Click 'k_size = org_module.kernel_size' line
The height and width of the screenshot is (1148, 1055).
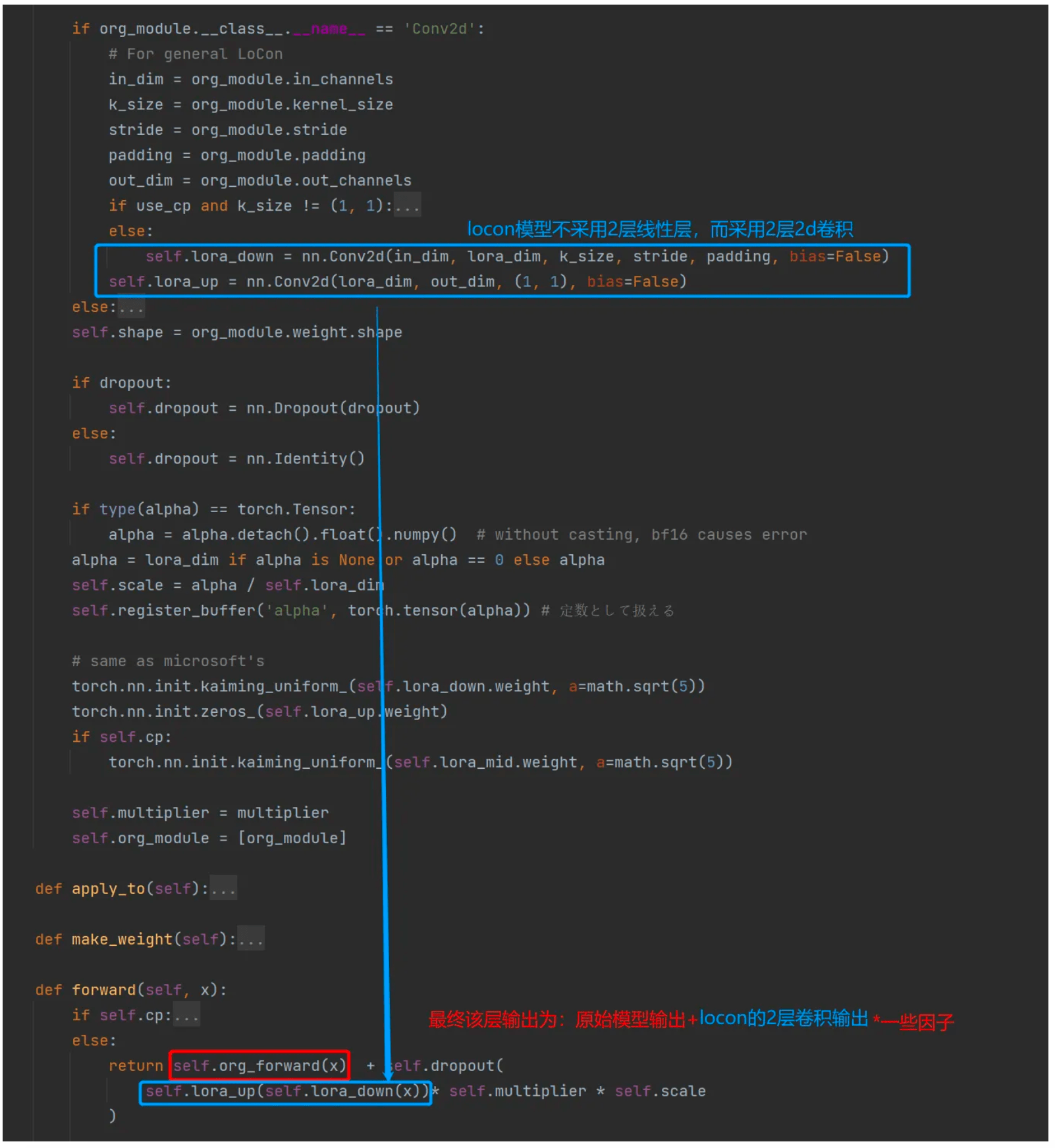pyautogui.click(x=251, y=105)
